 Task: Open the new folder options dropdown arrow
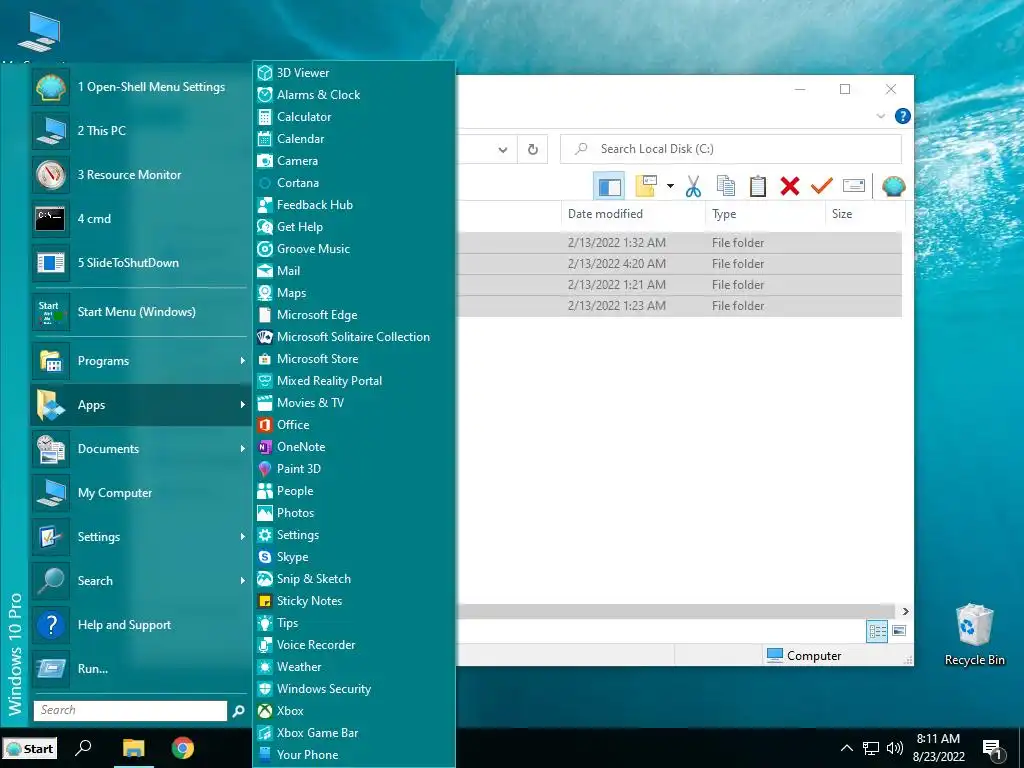(x=670, y=186)
